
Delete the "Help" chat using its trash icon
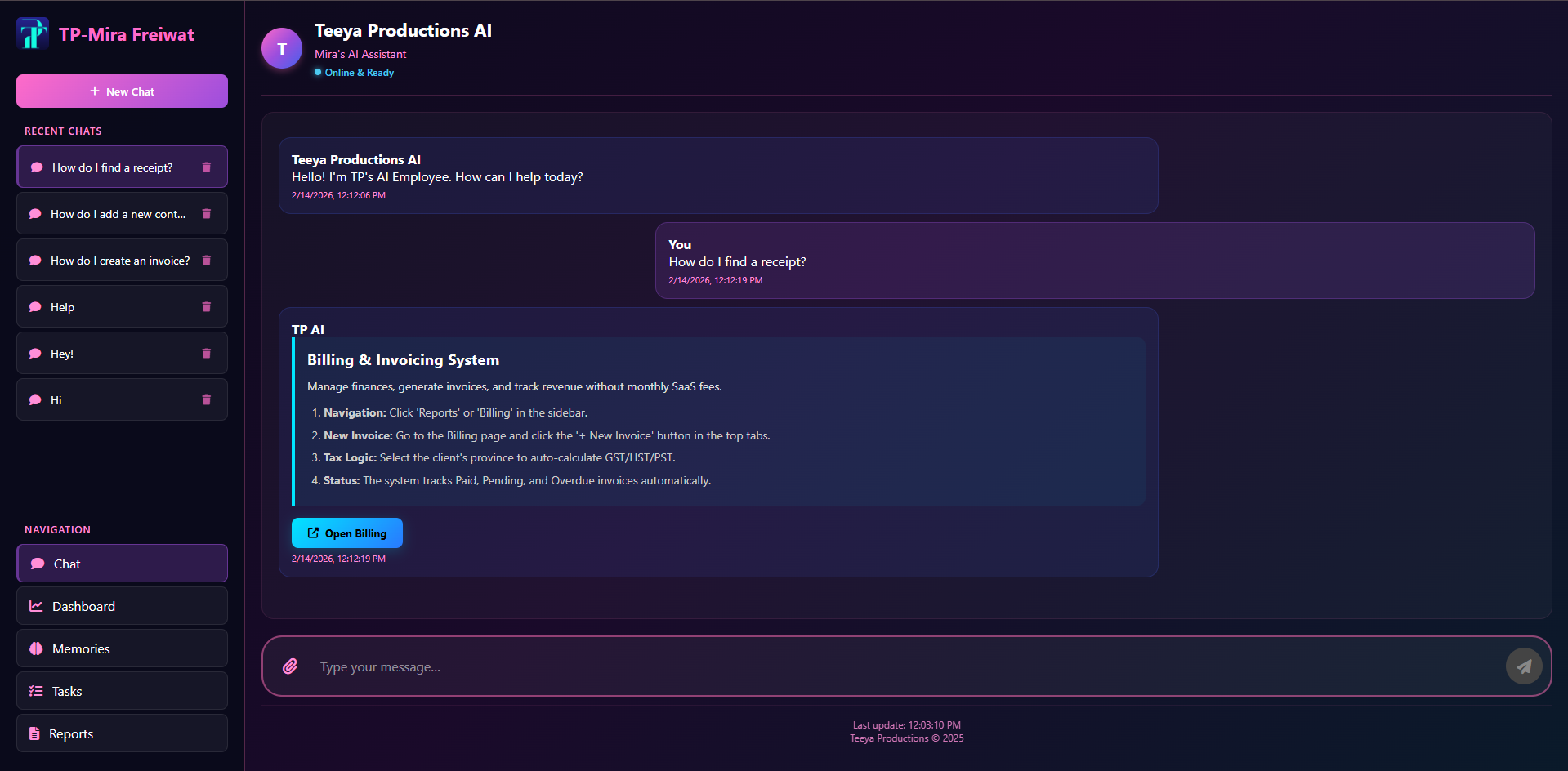click(205, 306)
